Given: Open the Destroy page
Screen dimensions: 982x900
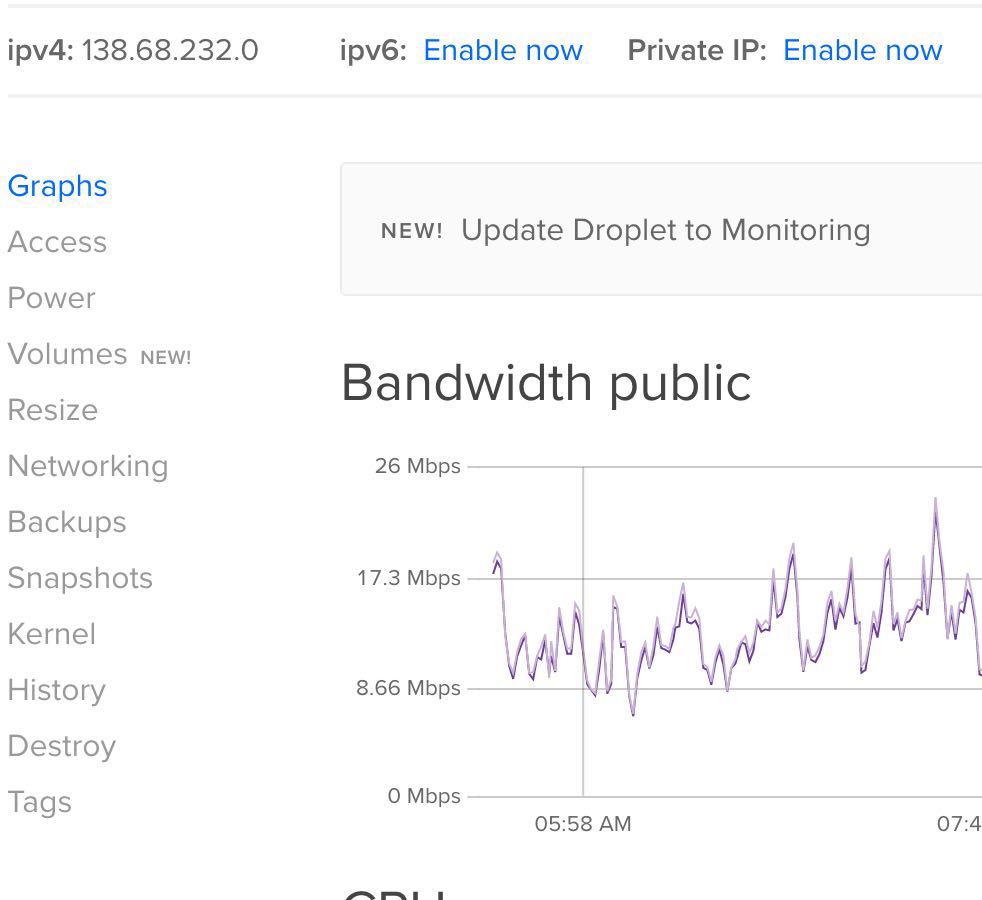Looking at the screenshot, I should click(62, 747).
